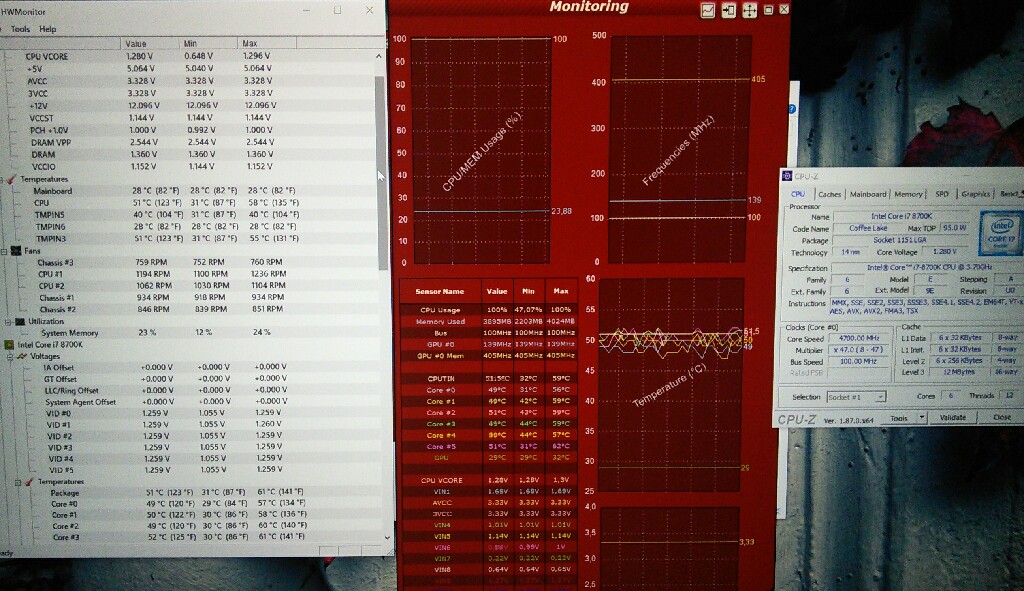Click the Intel Core i7 8700K chip icon

tap(9, 345)
